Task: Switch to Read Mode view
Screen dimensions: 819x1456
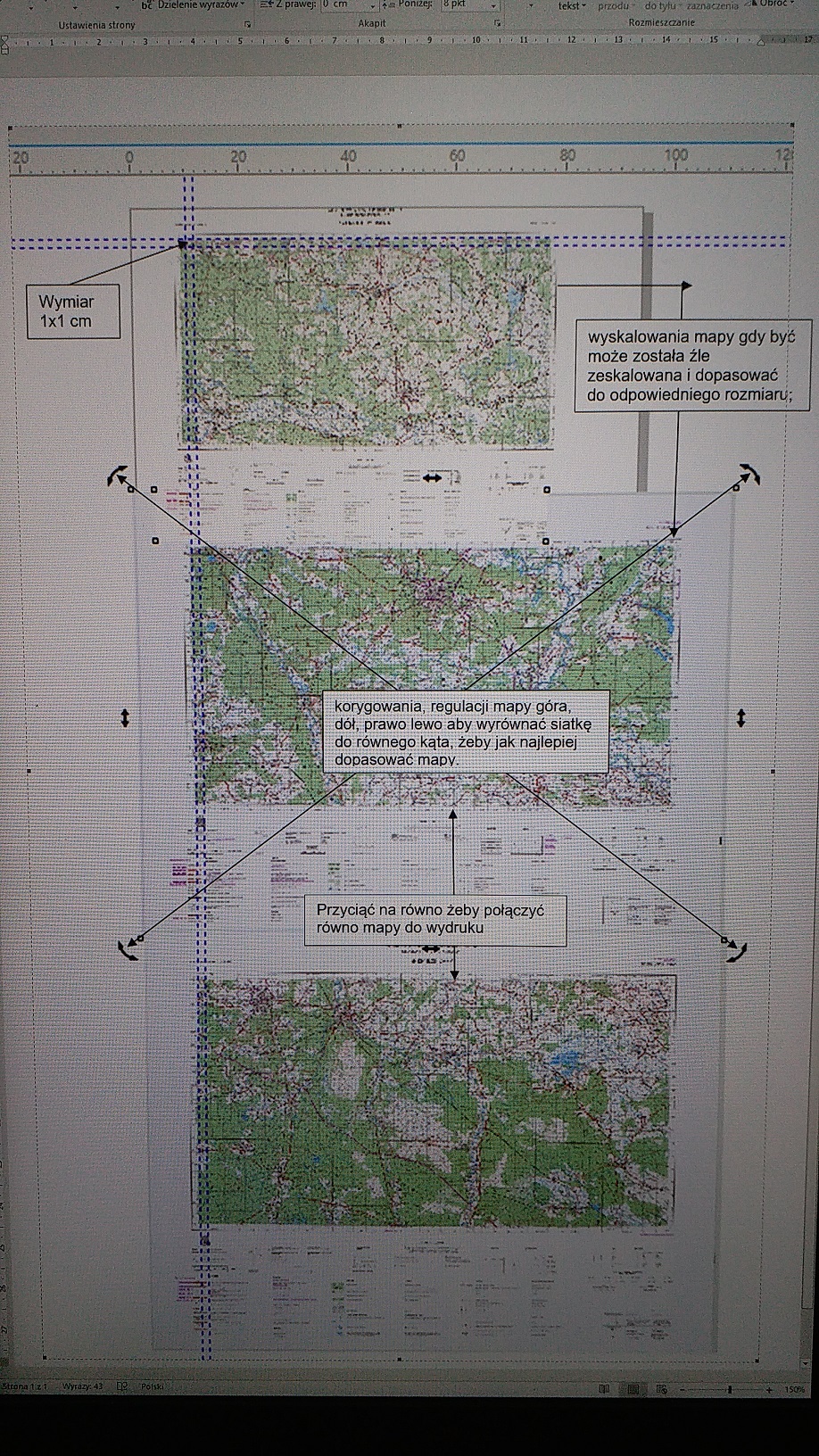Action: point(604,1389)
